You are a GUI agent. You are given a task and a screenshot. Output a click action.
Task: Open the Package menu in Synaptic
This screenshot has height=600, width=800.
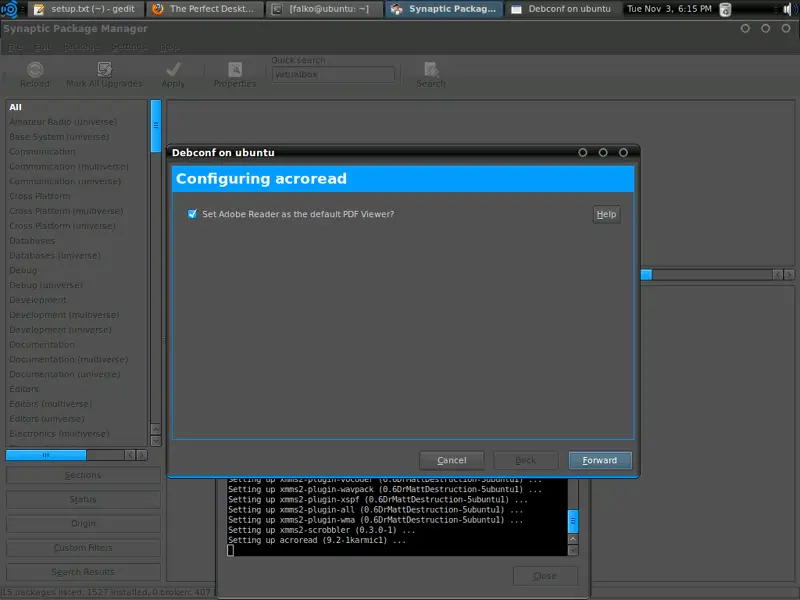point(82,47)
